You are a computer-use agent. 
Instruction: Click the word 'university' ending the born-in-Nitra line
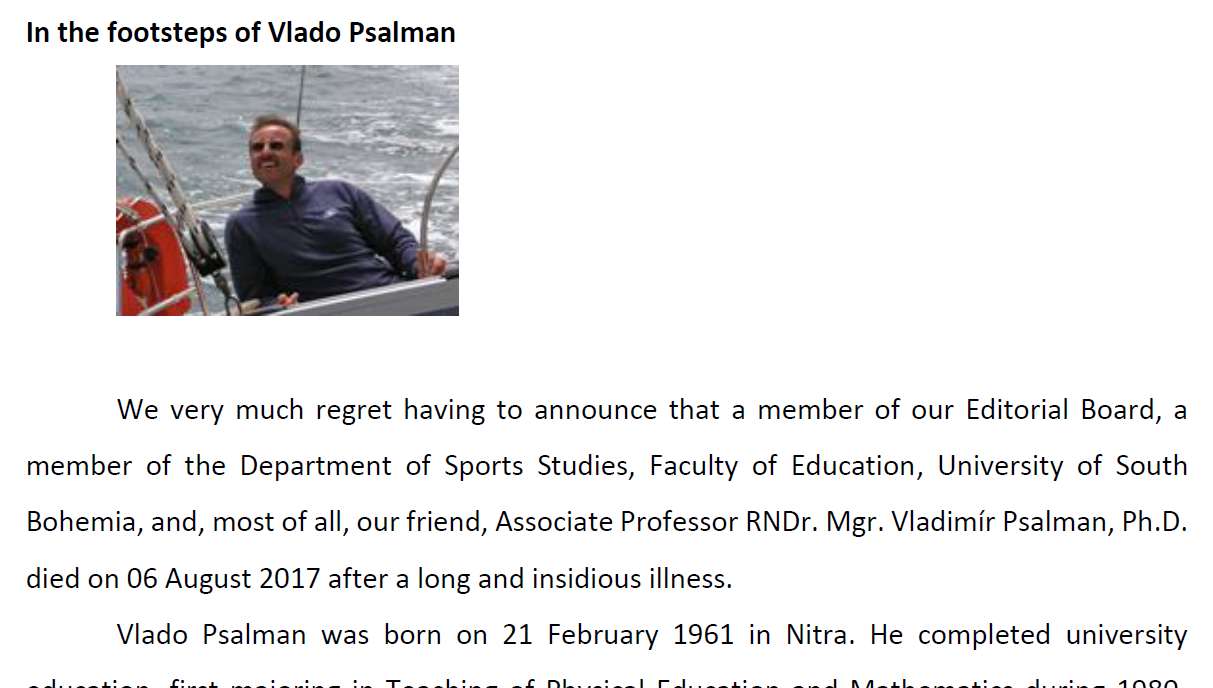(1126, 635)
